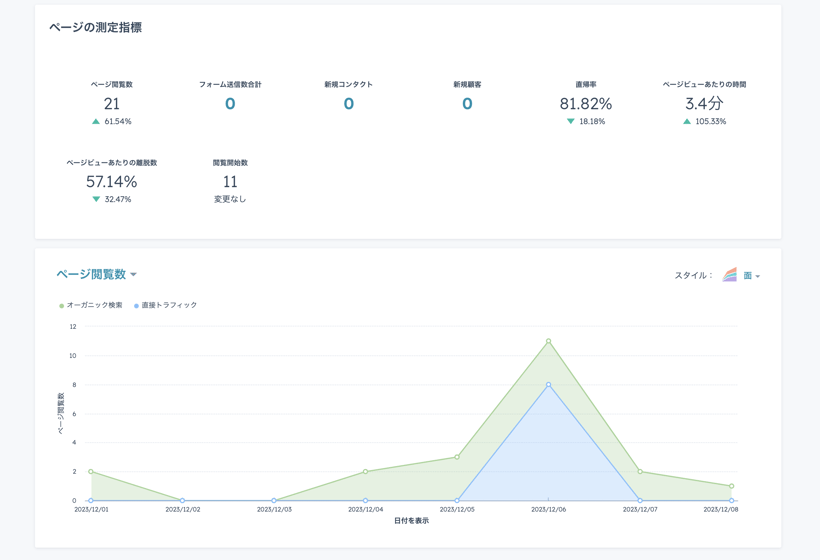This screenshot has width=820, height=560.
Task: Click the down arrow beside 18.18%
Action: tap(571, 121)
